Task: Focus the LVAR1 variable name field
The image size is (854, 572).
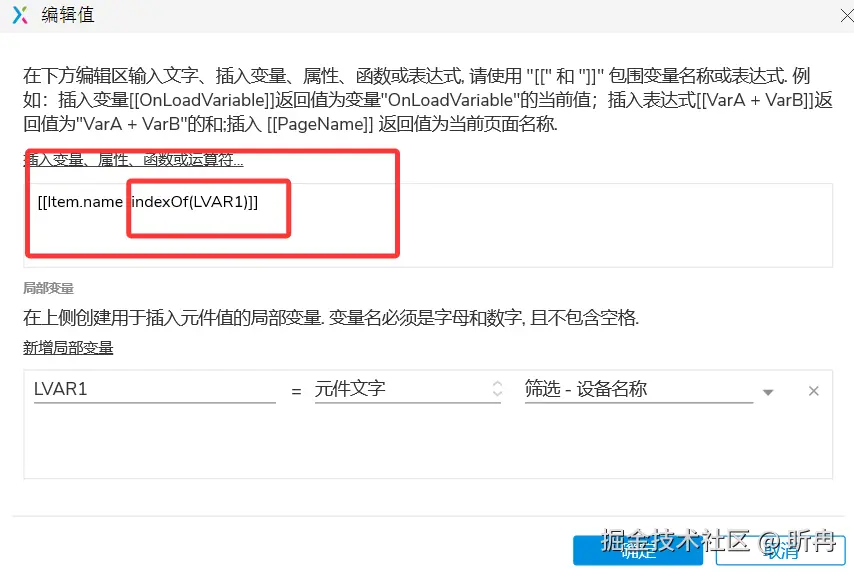Action: pyautogui.click(x=155, y=389)
